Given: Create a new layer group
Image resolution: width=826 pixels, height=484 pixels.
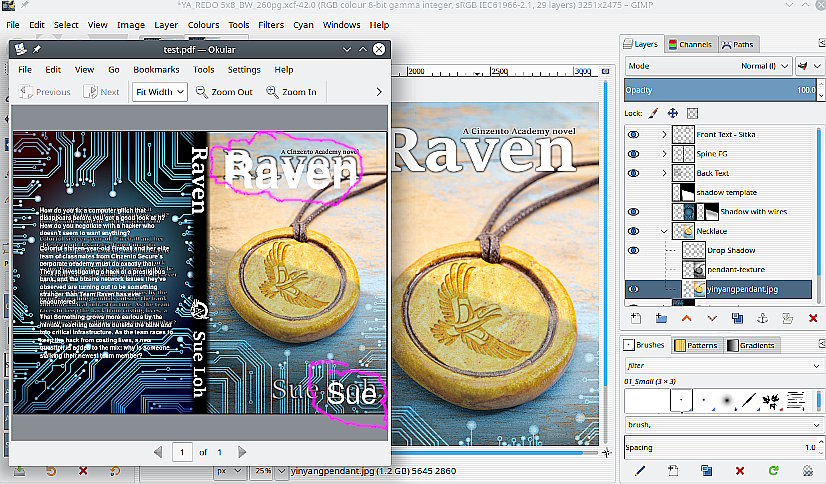Looking at the screenshot, I should coord(661,318).
